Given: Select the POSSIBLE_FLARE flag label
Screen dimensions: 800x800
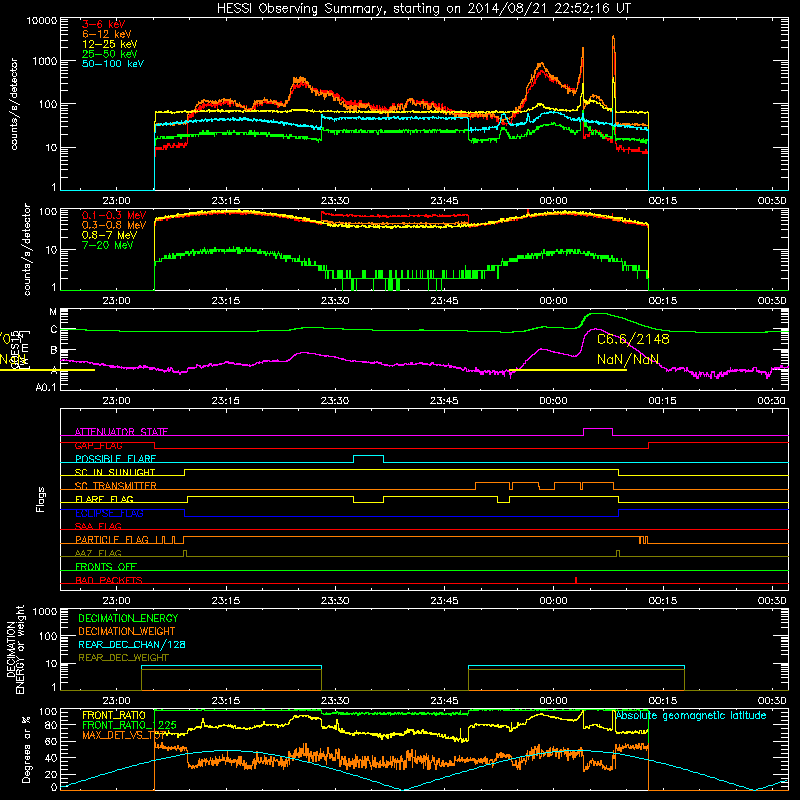Looking at the screenshot, I should (x=115, y=459).
